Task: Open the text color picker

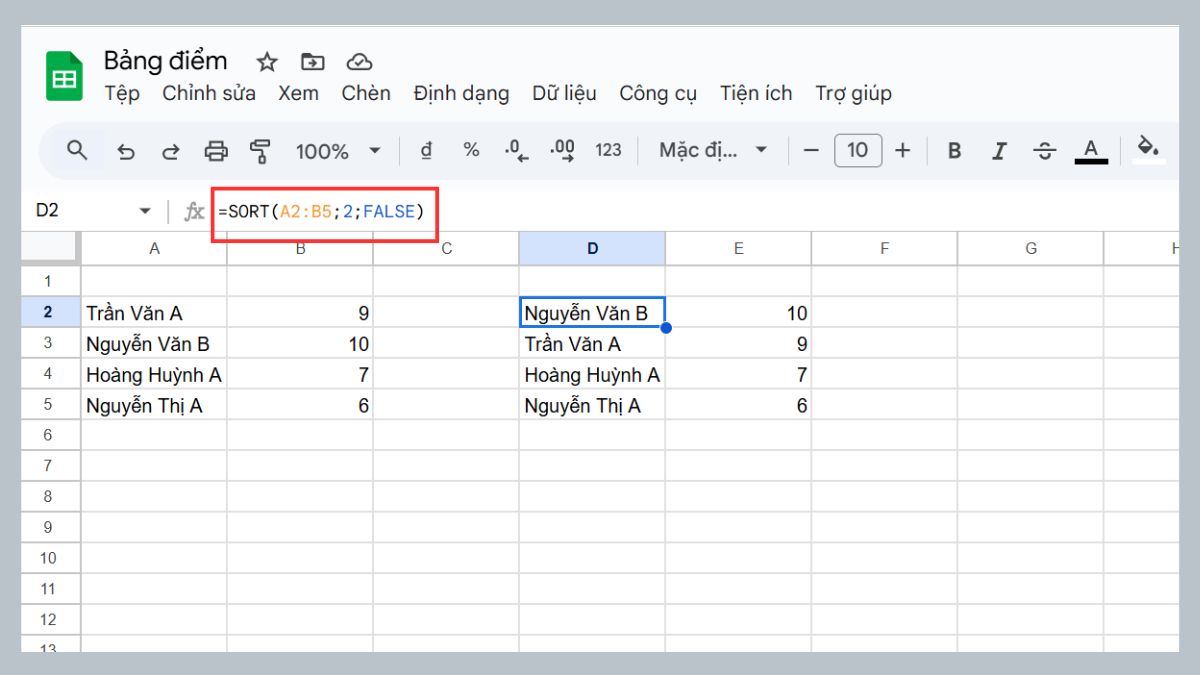Action: 1090,150
